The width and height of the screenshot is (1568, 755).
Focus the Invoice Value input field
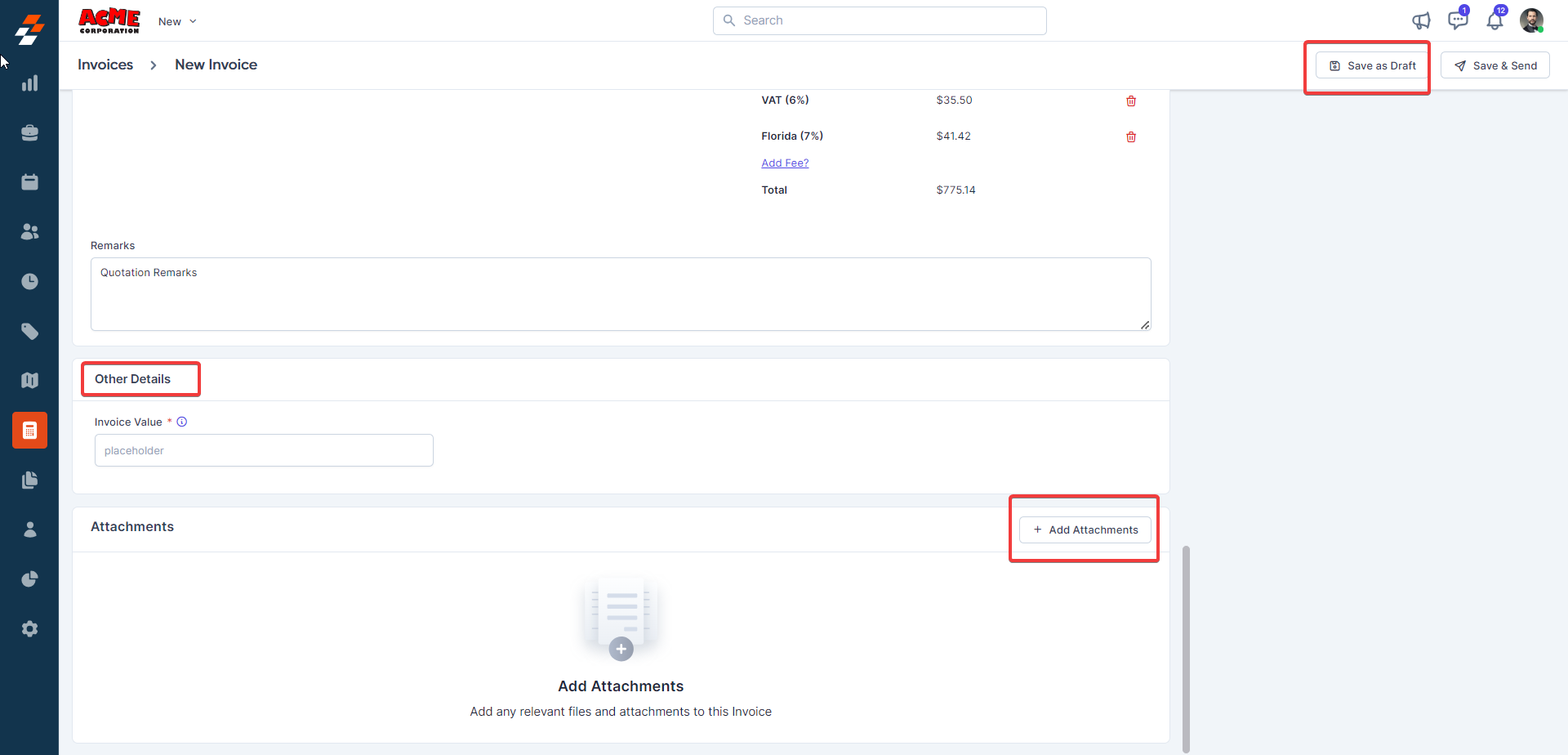pos(264,451)
